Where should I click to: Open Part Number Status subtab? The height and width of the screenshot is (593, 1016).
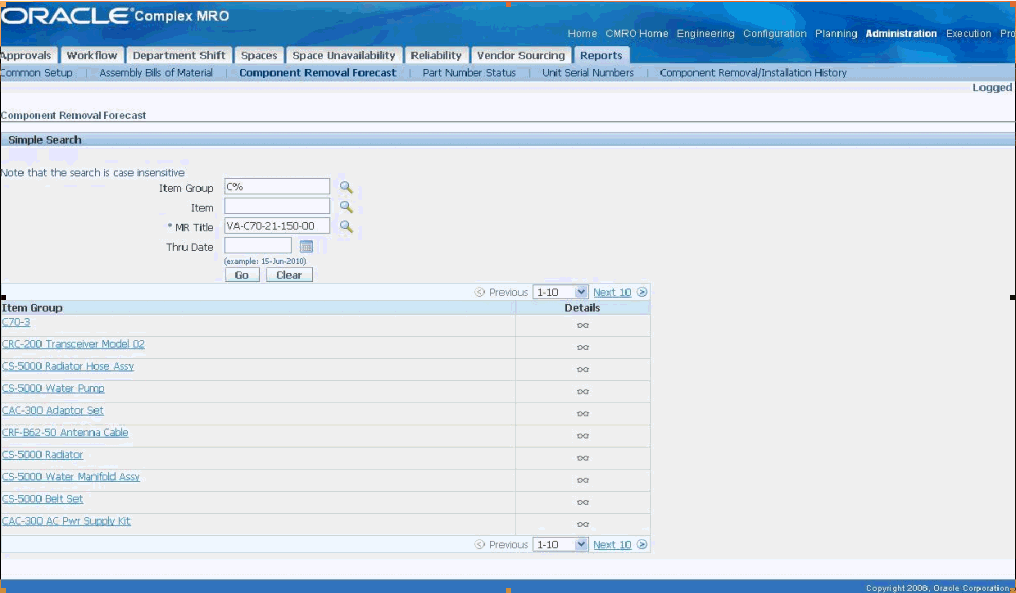point(469,73)
